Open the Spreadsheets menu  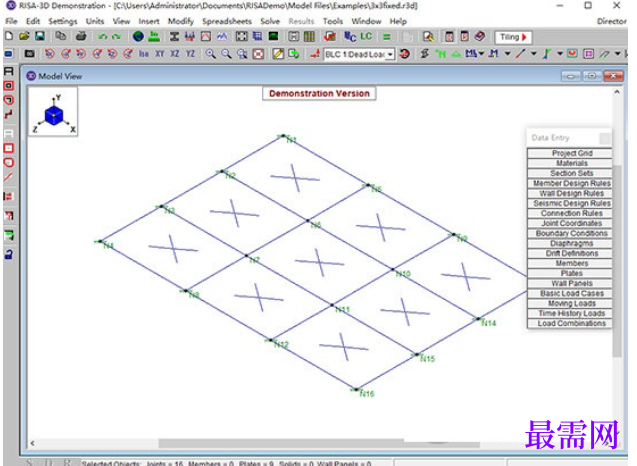227,21
